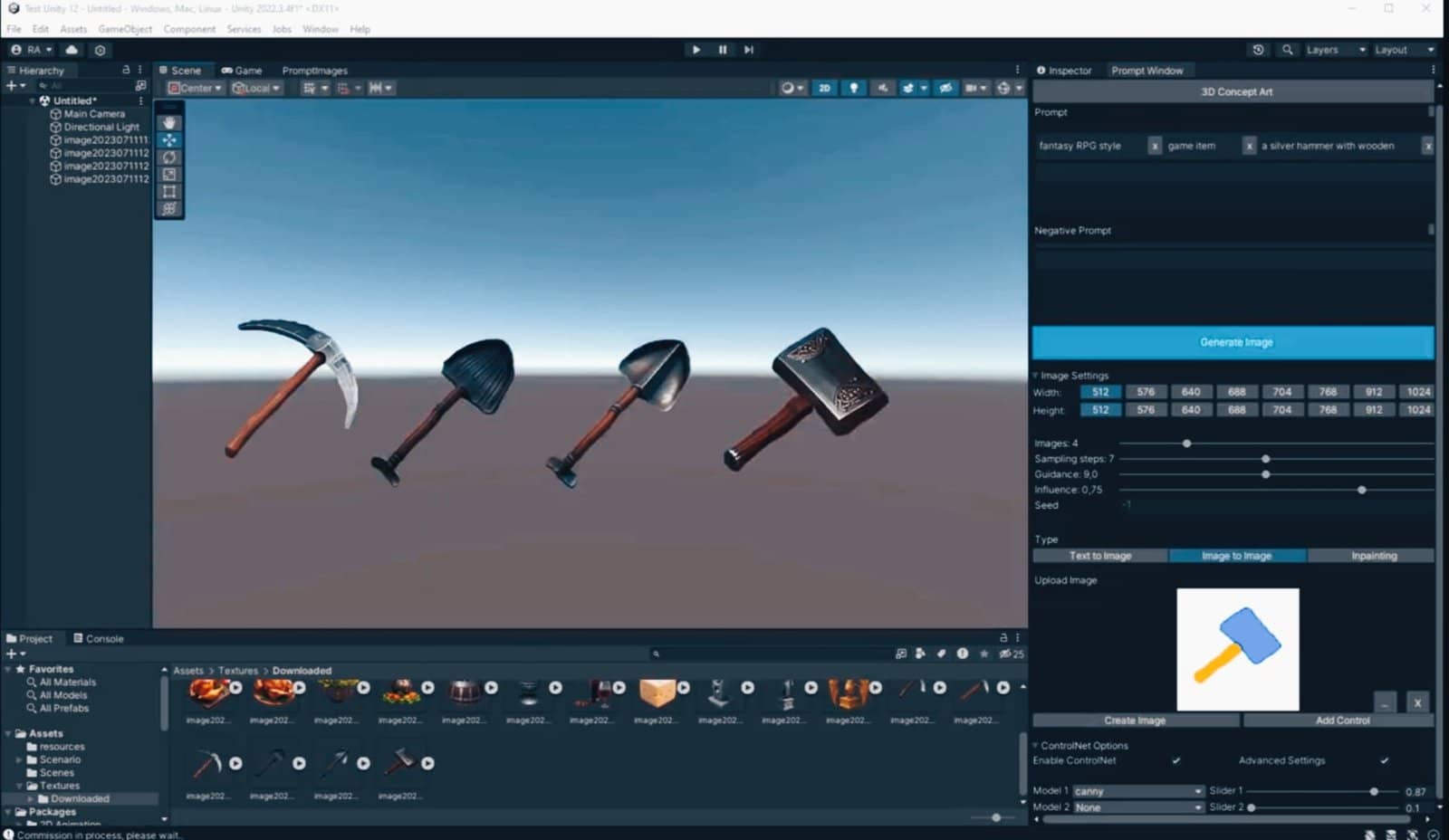Open the GameObject menu
Screen dimensions: 1449x840
125,29
